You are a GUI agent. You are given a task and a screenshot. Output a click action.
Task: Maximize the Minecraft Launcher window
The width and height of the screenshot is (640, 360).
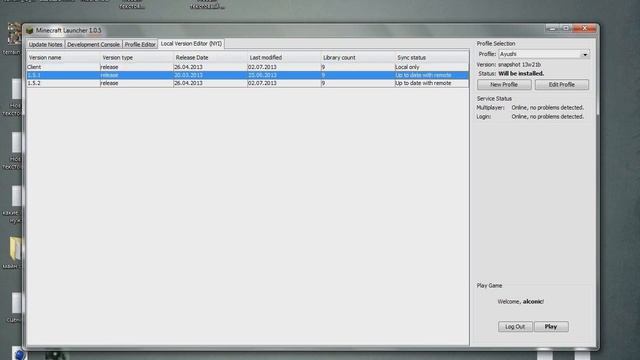566,28
